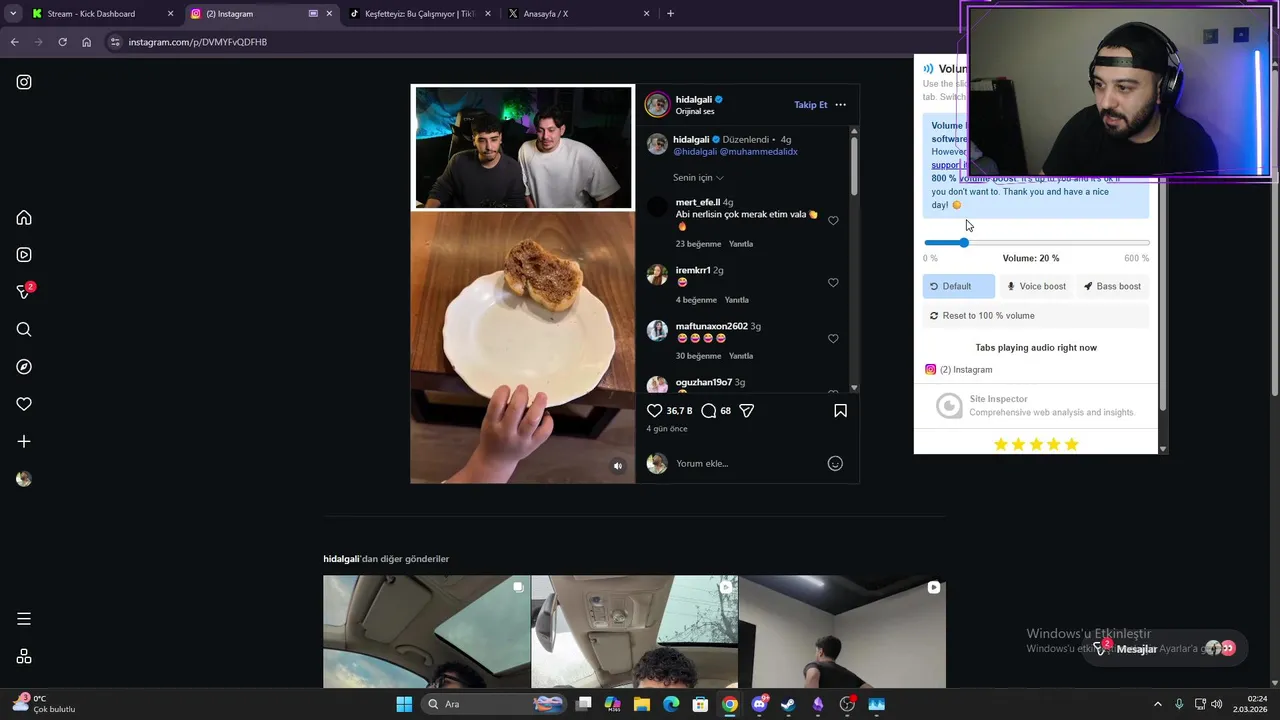Reply to mert_efe.ll's comment with Yanıtla
The width and height of the screenshot is (1280, 720).
741,244
